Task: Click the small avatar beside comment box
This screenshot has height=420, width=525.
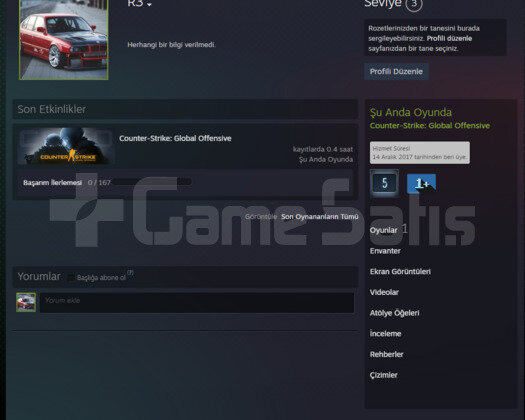Action: [x=26, y=302]
